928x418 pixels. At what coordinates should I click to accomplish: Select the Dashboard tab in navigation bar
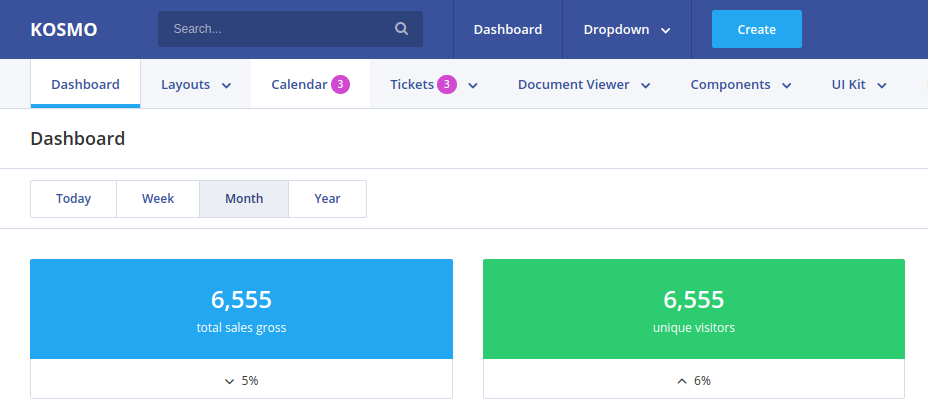tap(85, 85)
